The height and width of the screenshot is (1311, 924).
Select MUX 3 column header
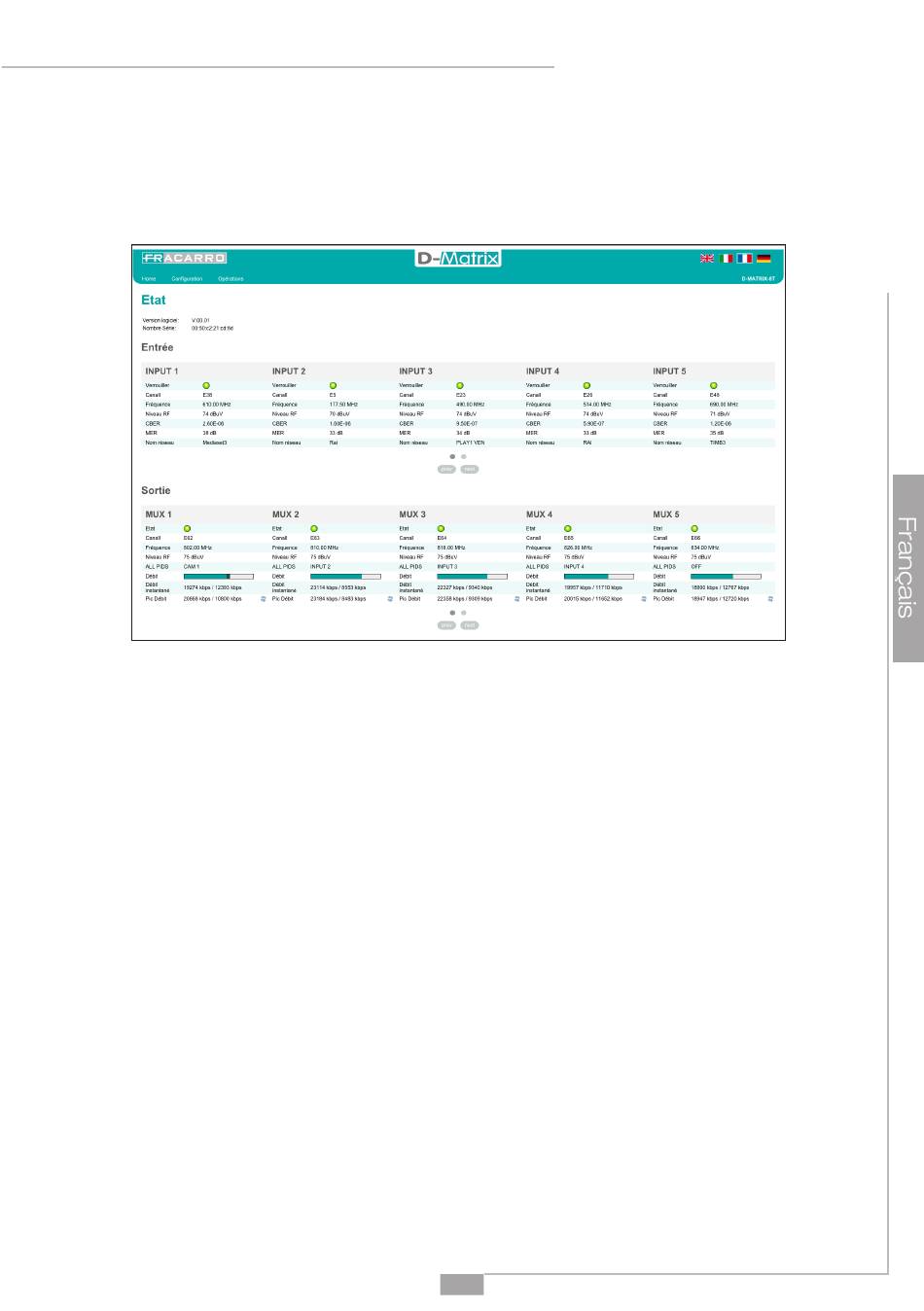pyautogui.click(x=412, y=514)
